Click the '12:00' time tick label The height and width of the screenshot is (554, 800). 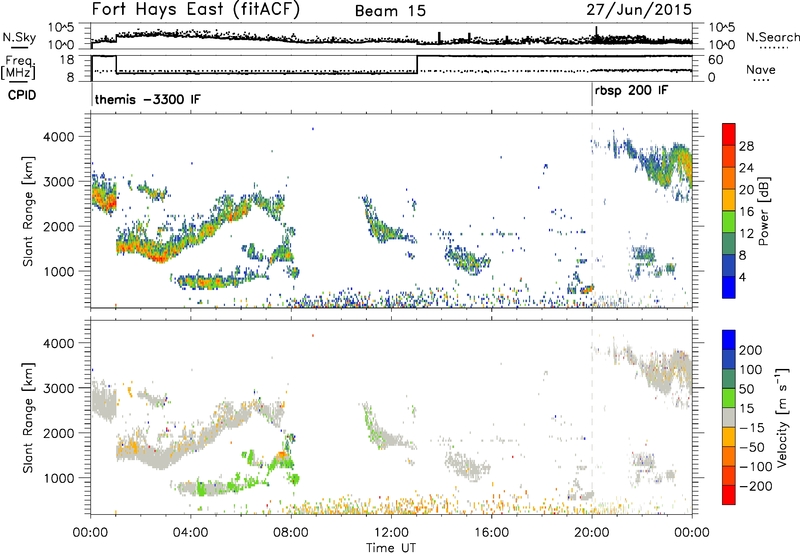click(x=391, y=533)
